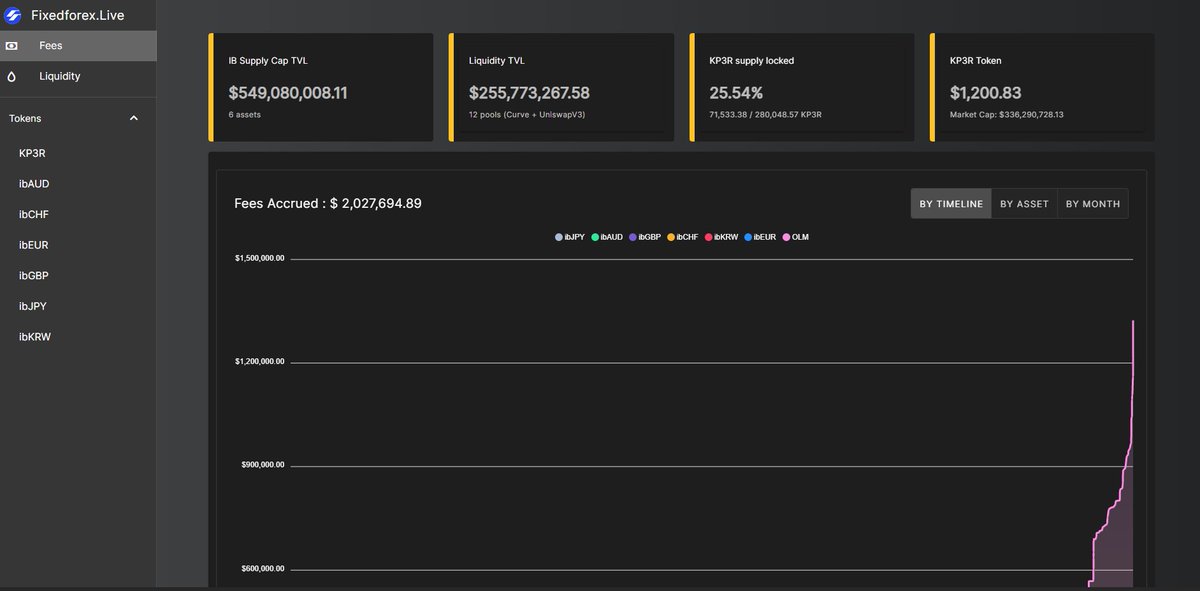Open the Liquidity page
1200x591 pixels.
click(x=78, y=76)
